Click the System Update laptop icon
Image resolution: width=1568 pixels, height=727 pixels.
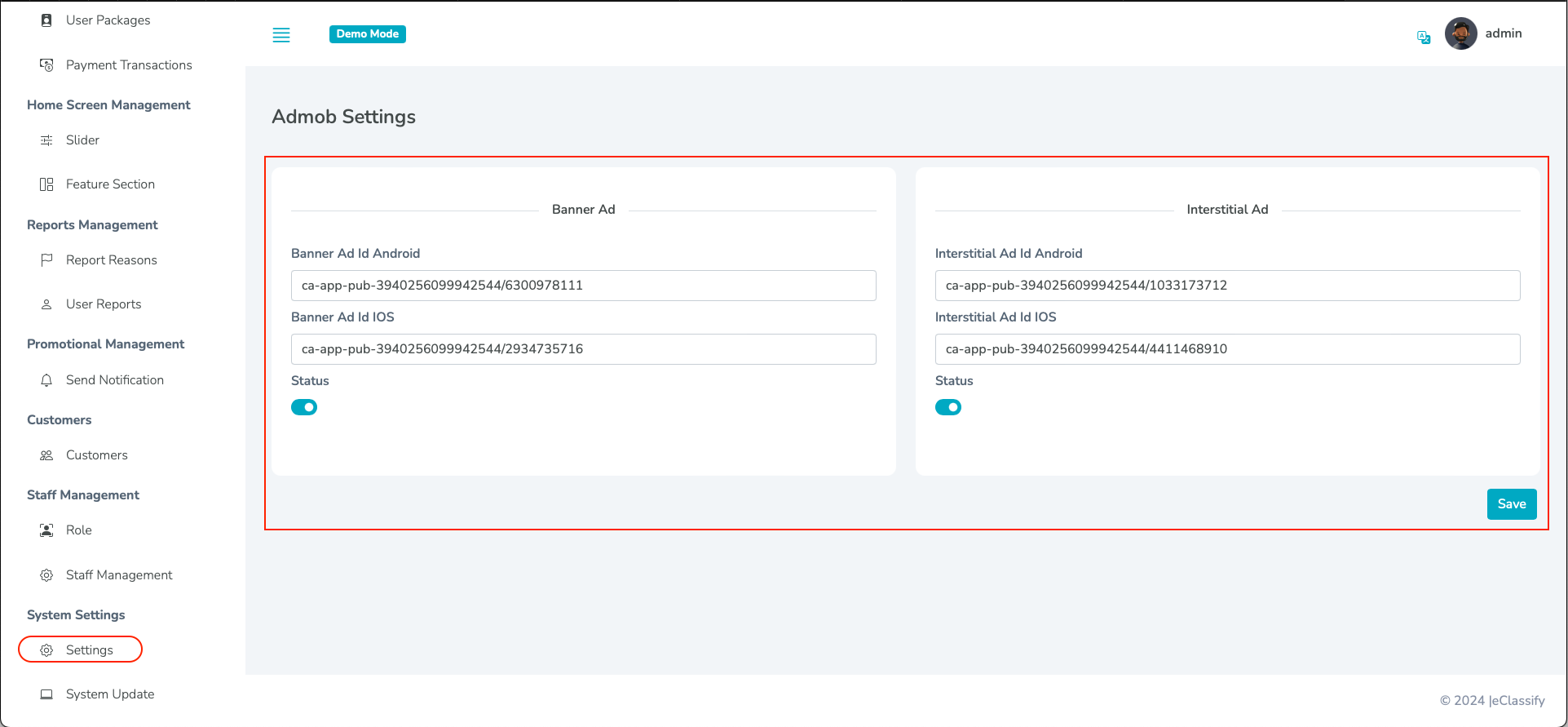[46, 694]
